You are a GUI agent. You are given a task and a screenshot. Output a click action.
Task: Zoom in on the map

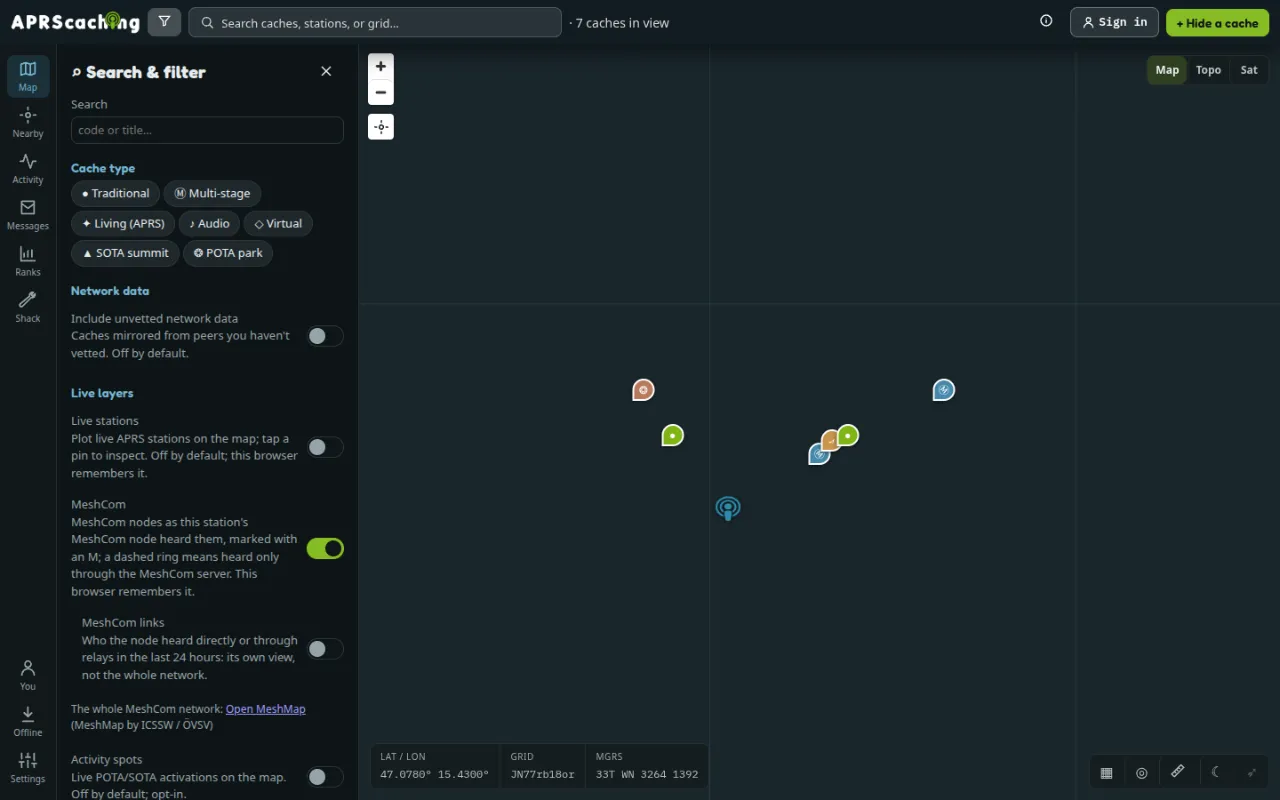(x=381, y=66)
